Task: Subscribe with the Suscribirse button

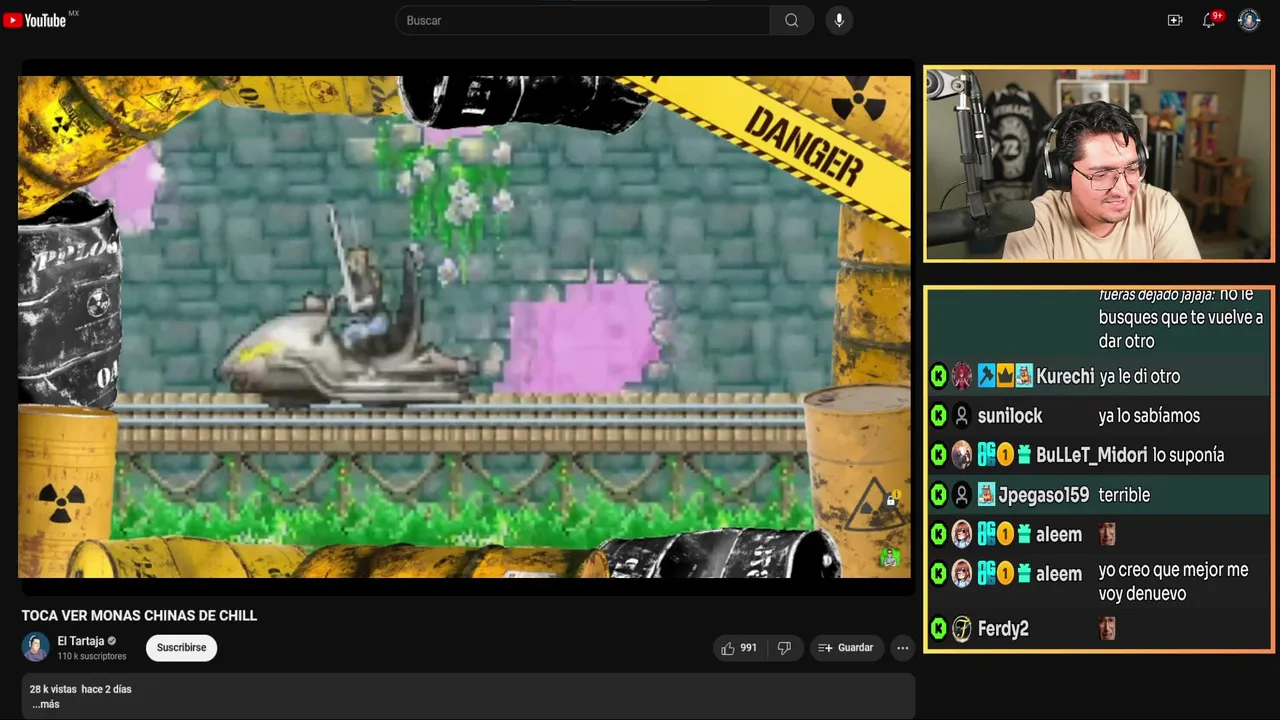Action: tap(181, 648)
